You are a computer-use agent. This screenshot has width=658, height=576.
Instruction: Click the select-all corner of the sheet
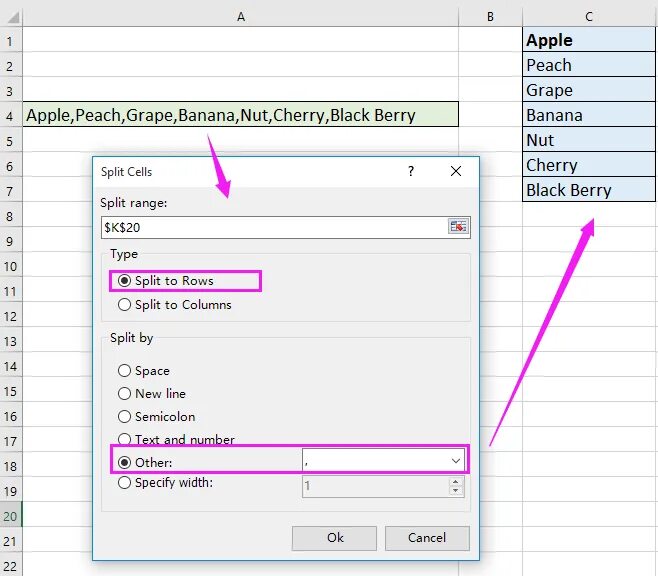[11, 16]
